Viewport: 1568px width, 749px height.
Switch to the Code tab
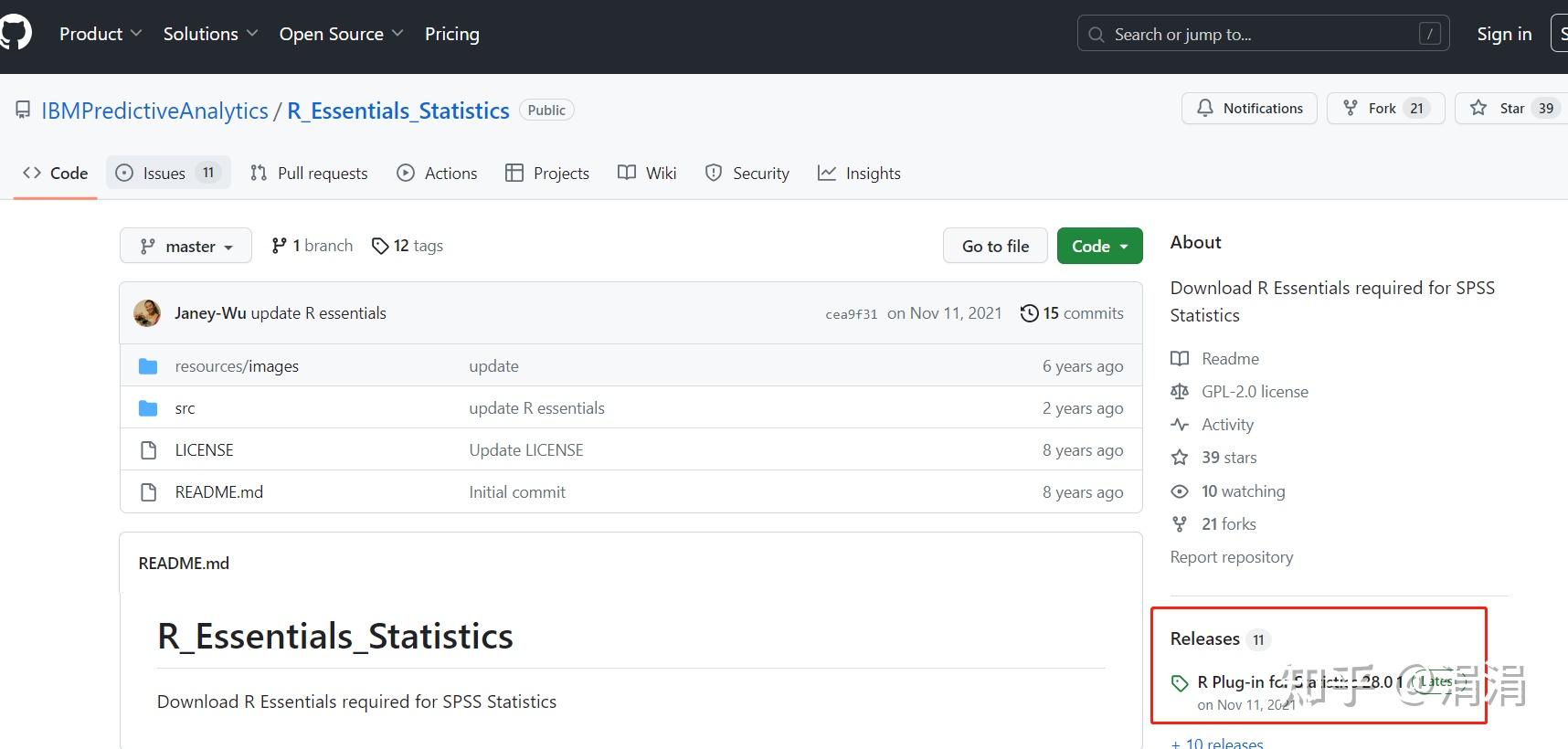pyautogui.click(x=56, y=173)
